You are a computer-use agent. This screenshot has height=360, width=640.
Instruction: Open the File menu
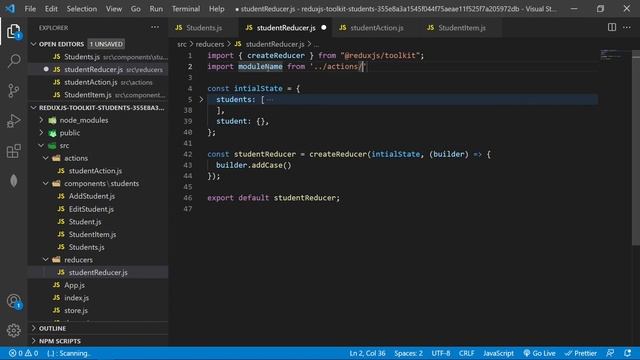coord(30,9)
